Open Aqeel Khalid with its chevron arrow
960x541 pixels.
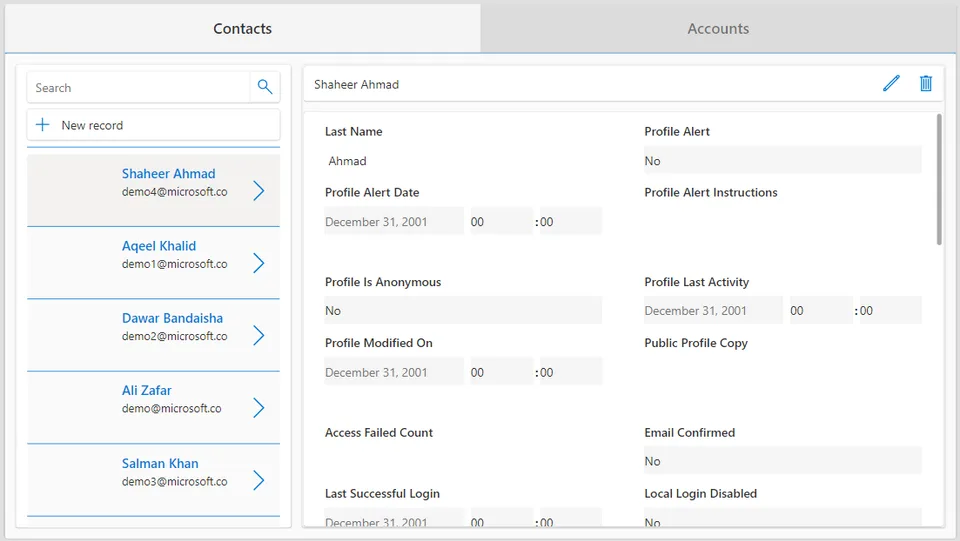click(259, 263)
